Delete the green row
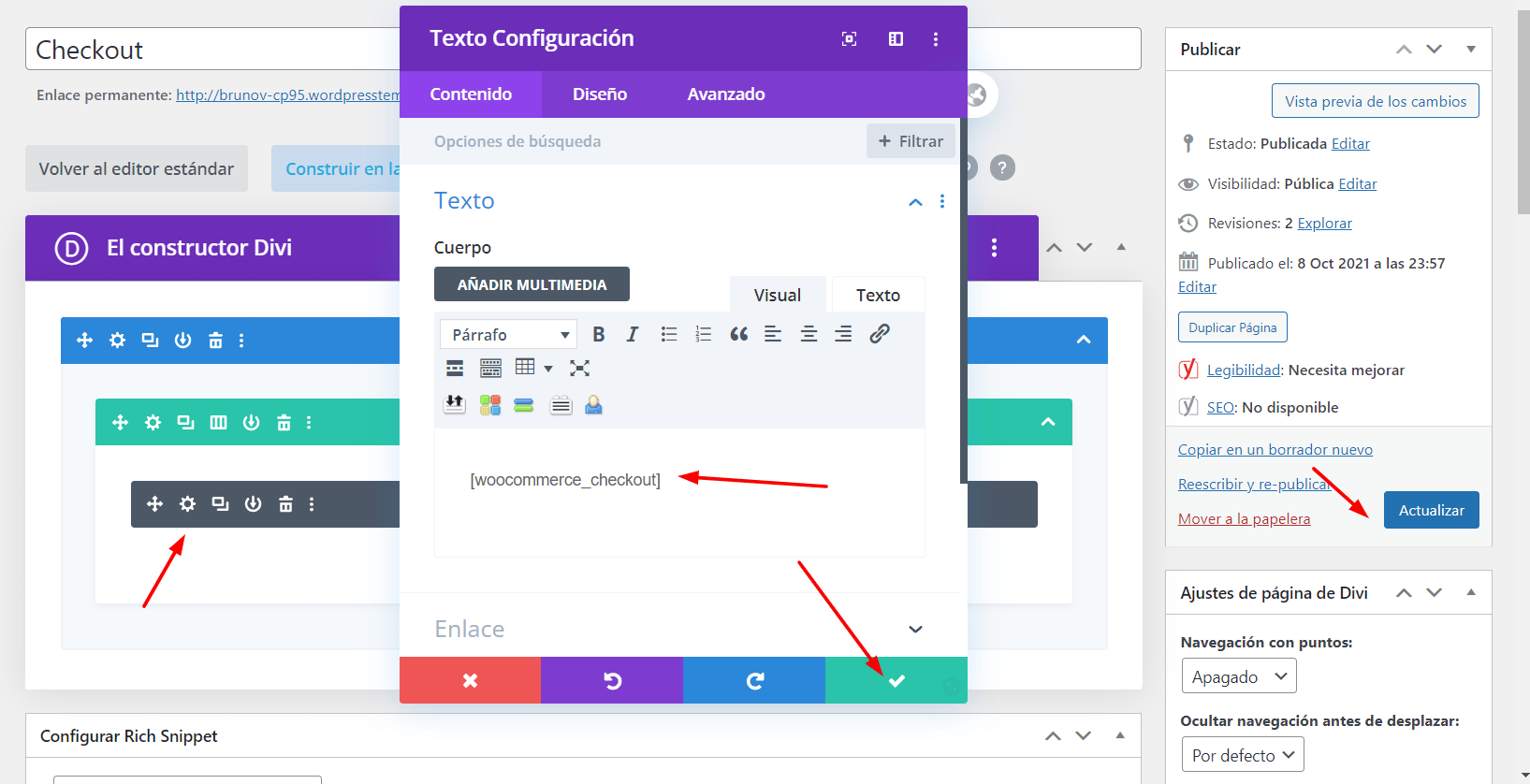This screenshot has width=1530, height=784. click(284, 423)
